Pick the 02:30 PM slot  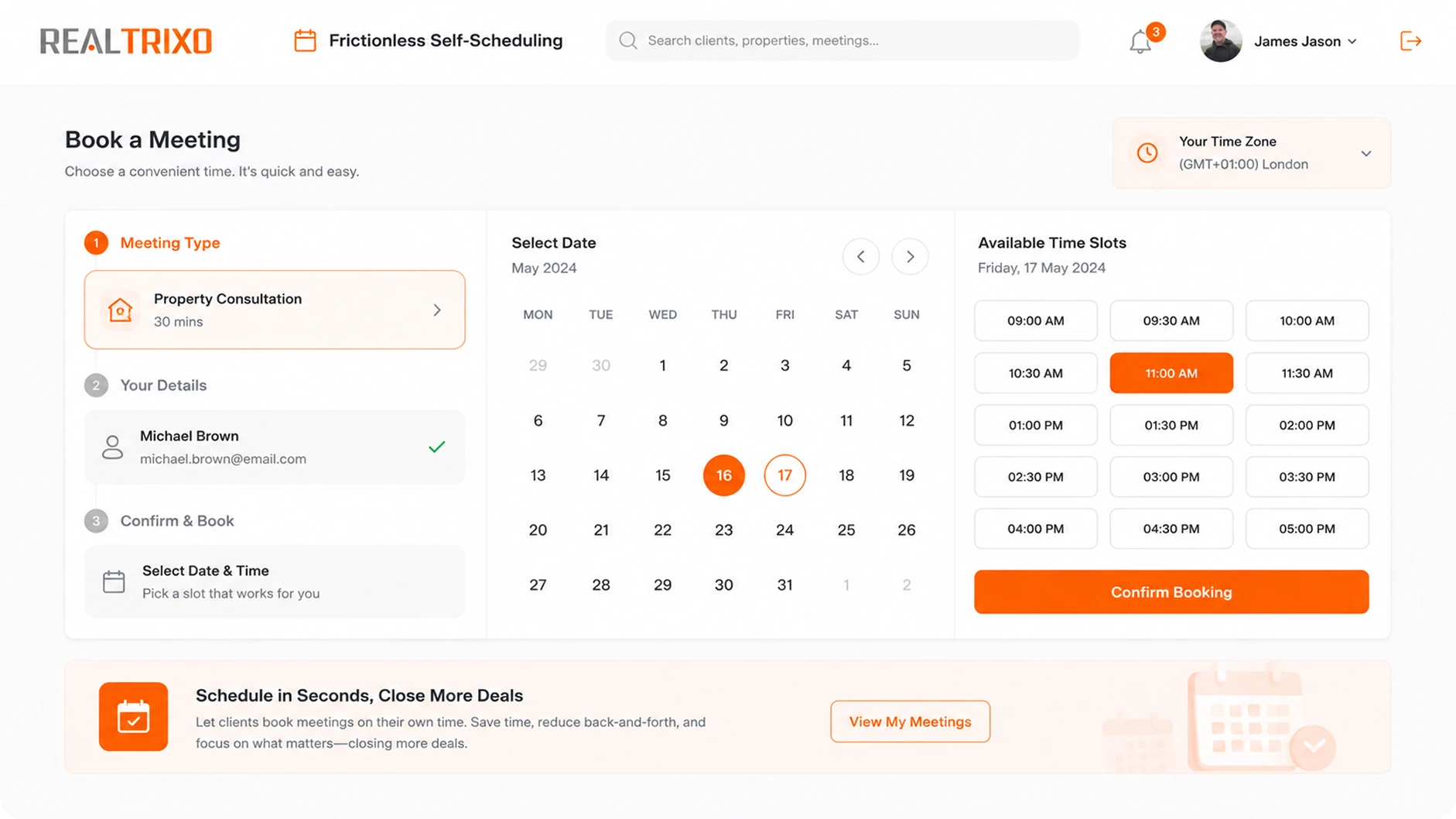pyautogui.click(x=1035, y=477)
